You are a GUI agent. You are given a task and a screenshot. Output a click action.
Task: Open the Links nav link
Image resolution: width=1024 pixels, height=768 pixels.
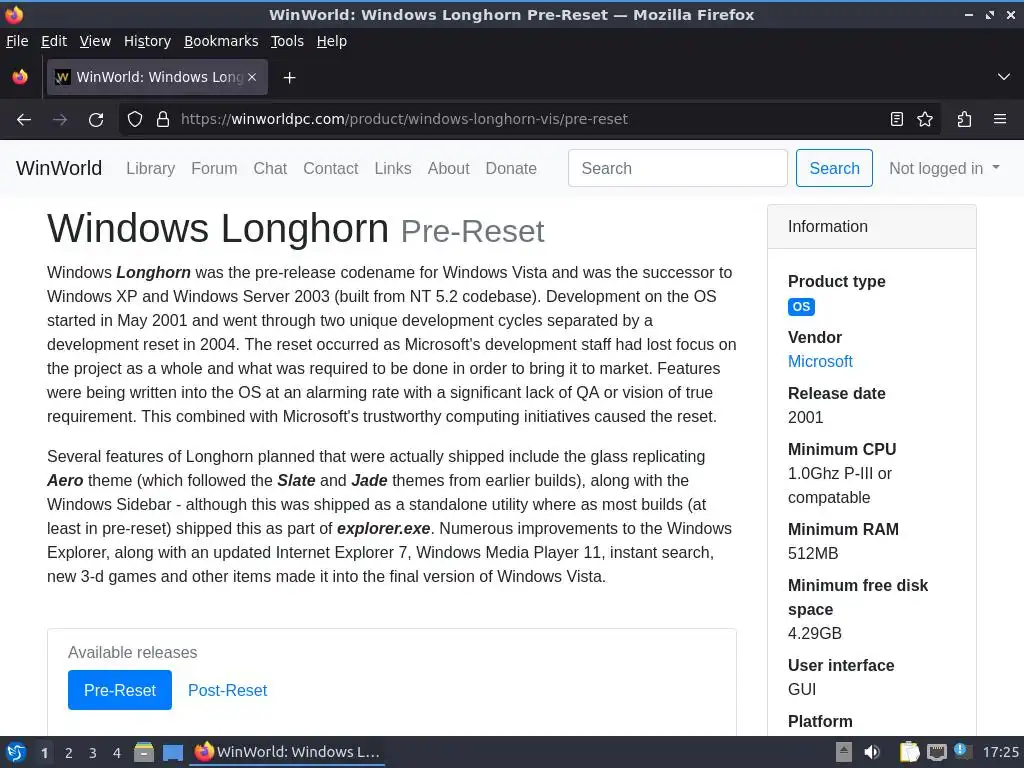point(392,168)
